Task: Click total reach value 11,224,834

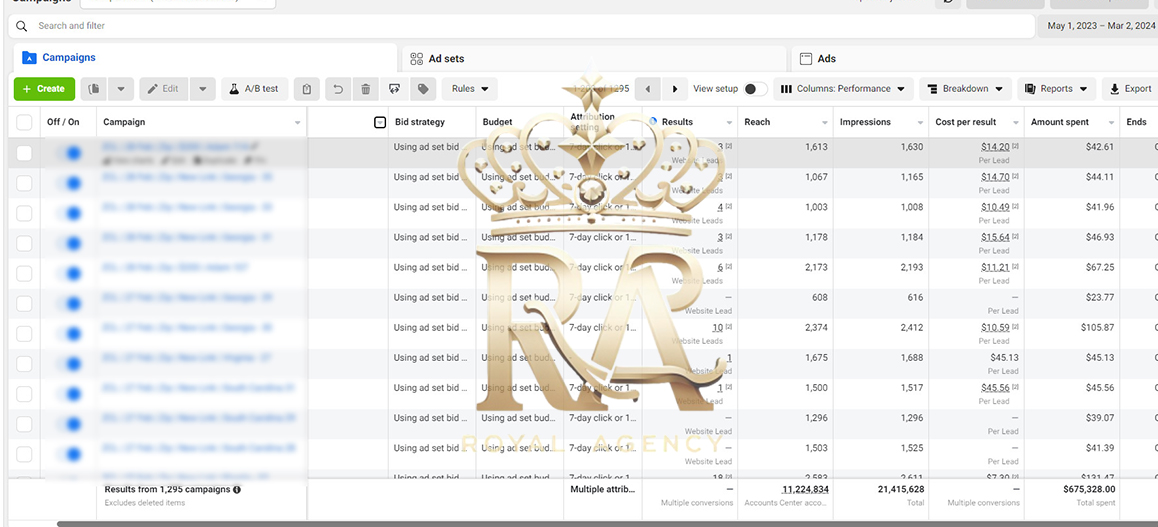Action: (805, 489)
